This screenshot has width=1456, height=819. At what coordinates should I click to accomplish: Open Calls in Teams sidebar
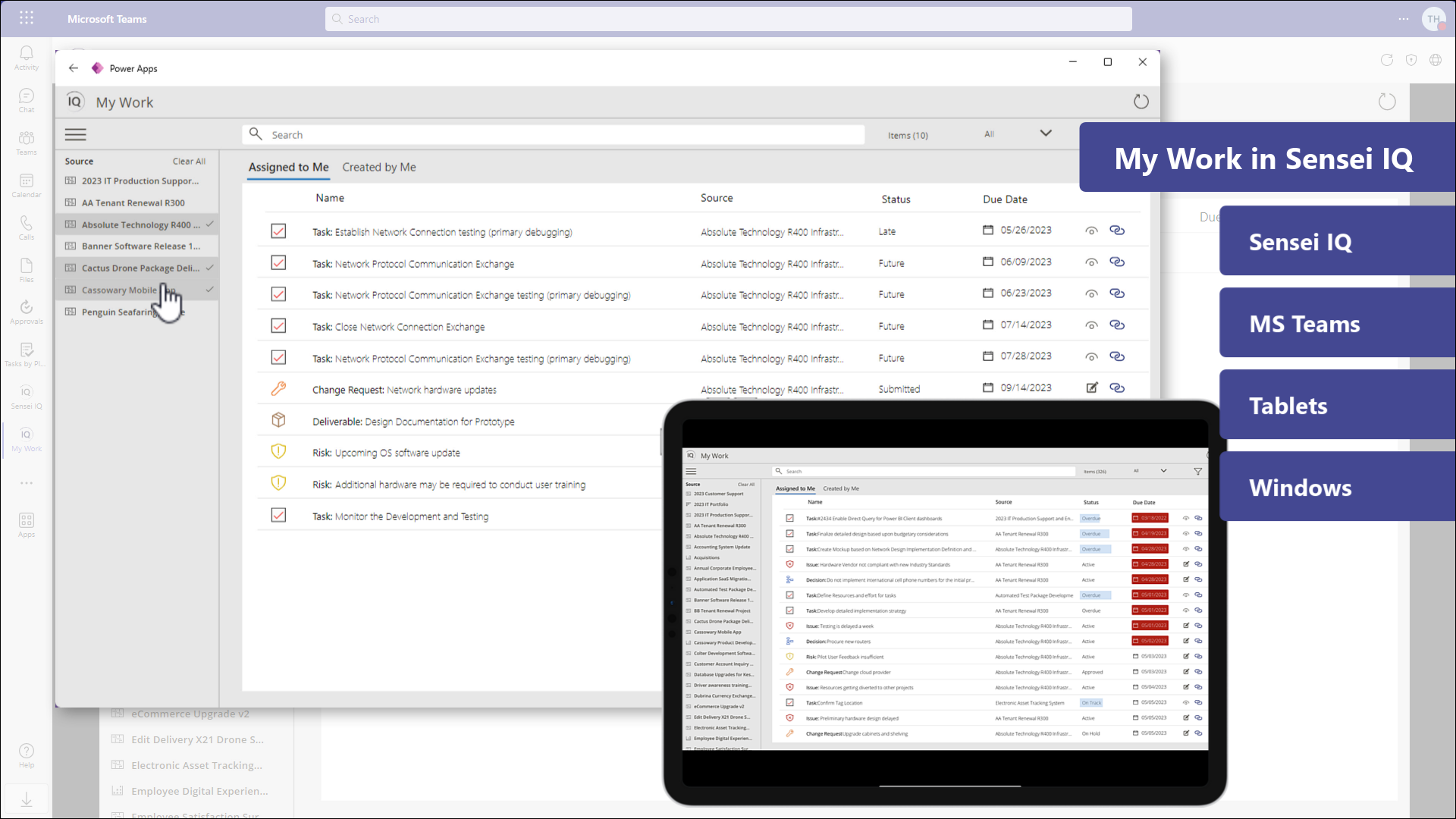point(27,227)
